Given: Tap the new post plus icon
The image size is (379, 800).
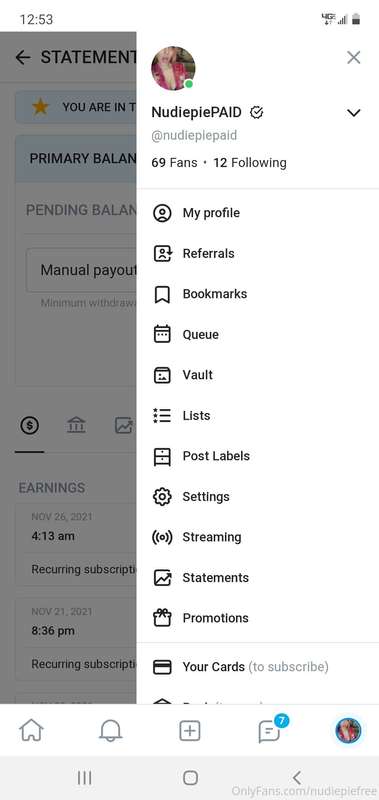Looking at the screenshot, I should (x=190, y=731).
